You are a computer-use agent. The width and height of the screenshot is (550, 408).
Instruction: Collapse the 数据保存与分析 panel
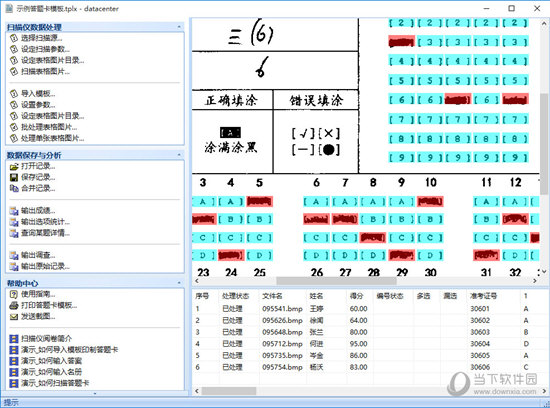pos(179,155)
